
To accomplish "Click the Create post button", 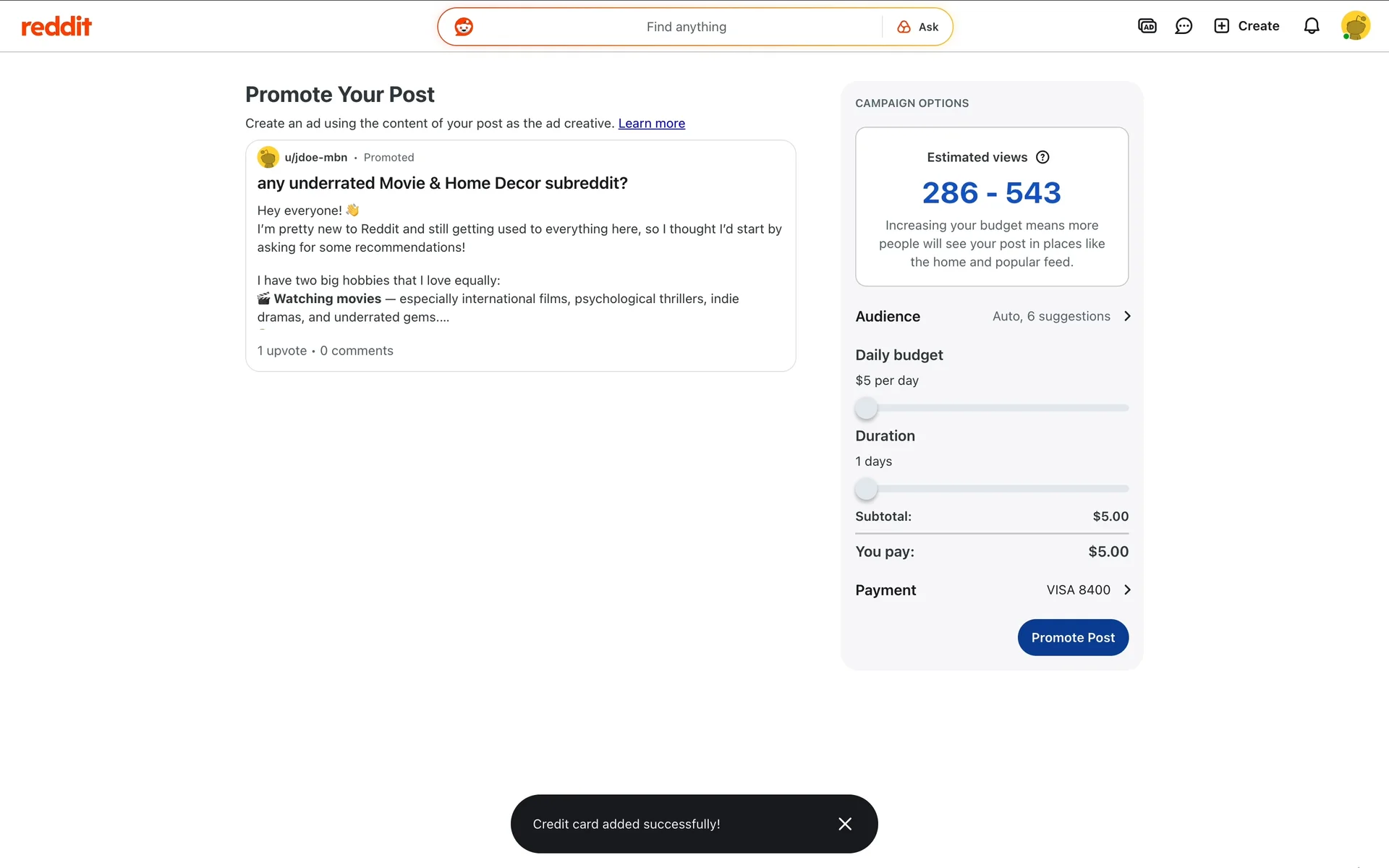I will [1246, 26].
